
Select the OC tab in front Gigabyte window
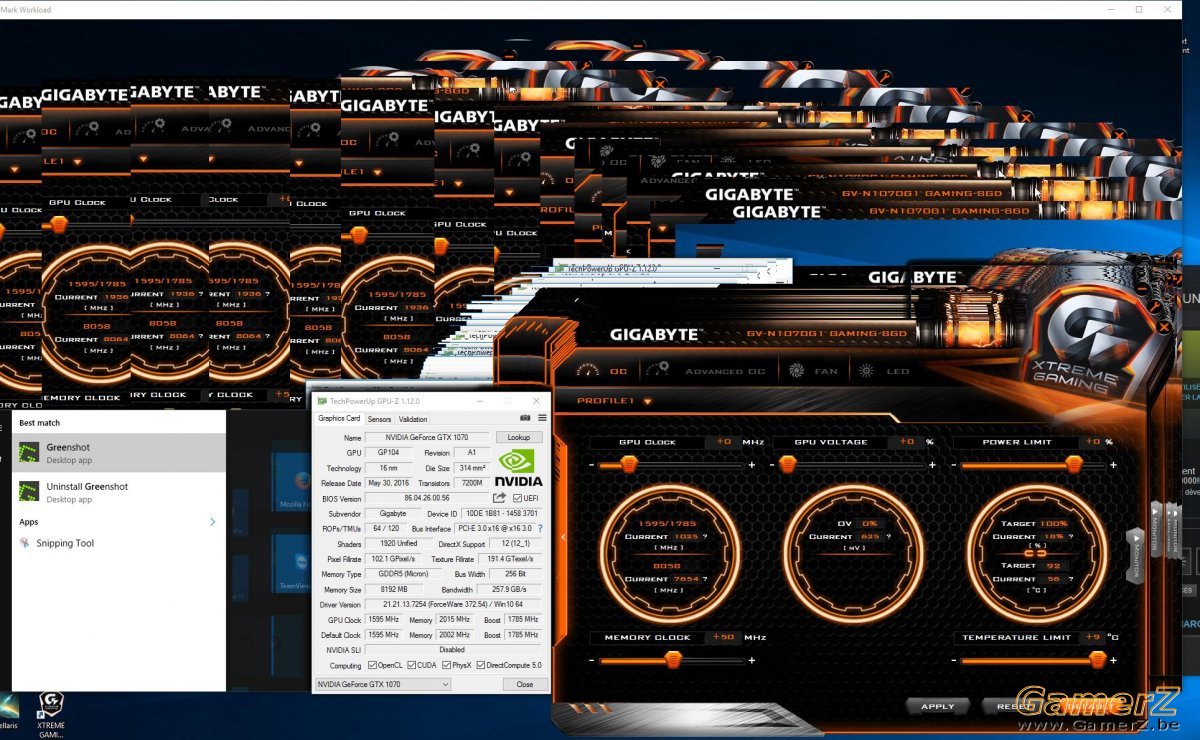pos(619,371)
